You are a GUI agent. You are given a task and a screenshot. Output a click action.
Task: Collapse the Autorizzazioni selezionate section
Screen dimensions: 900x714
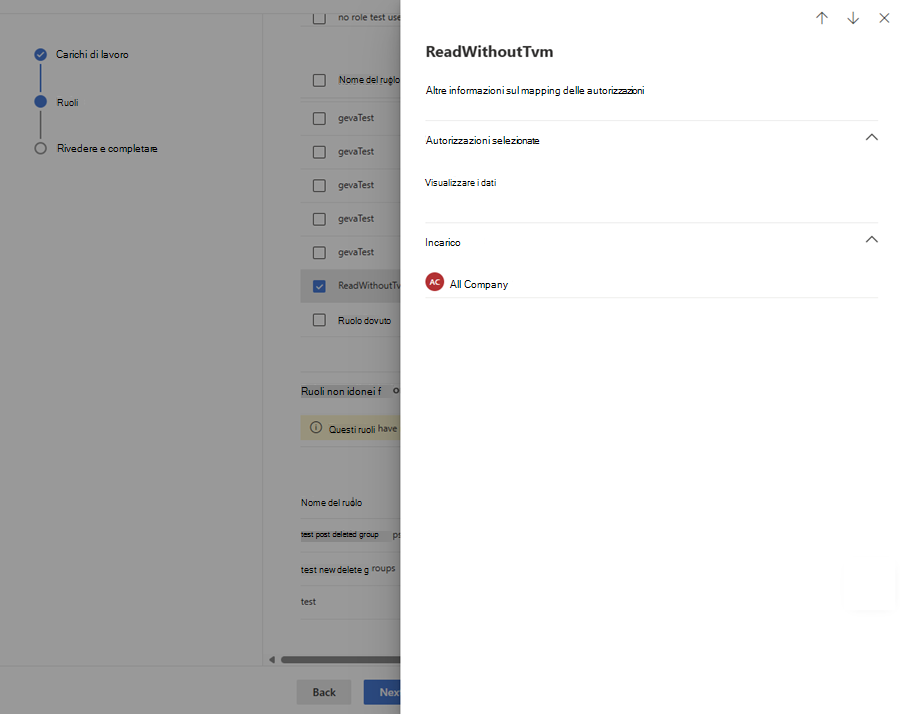click(x=871, y=137)
